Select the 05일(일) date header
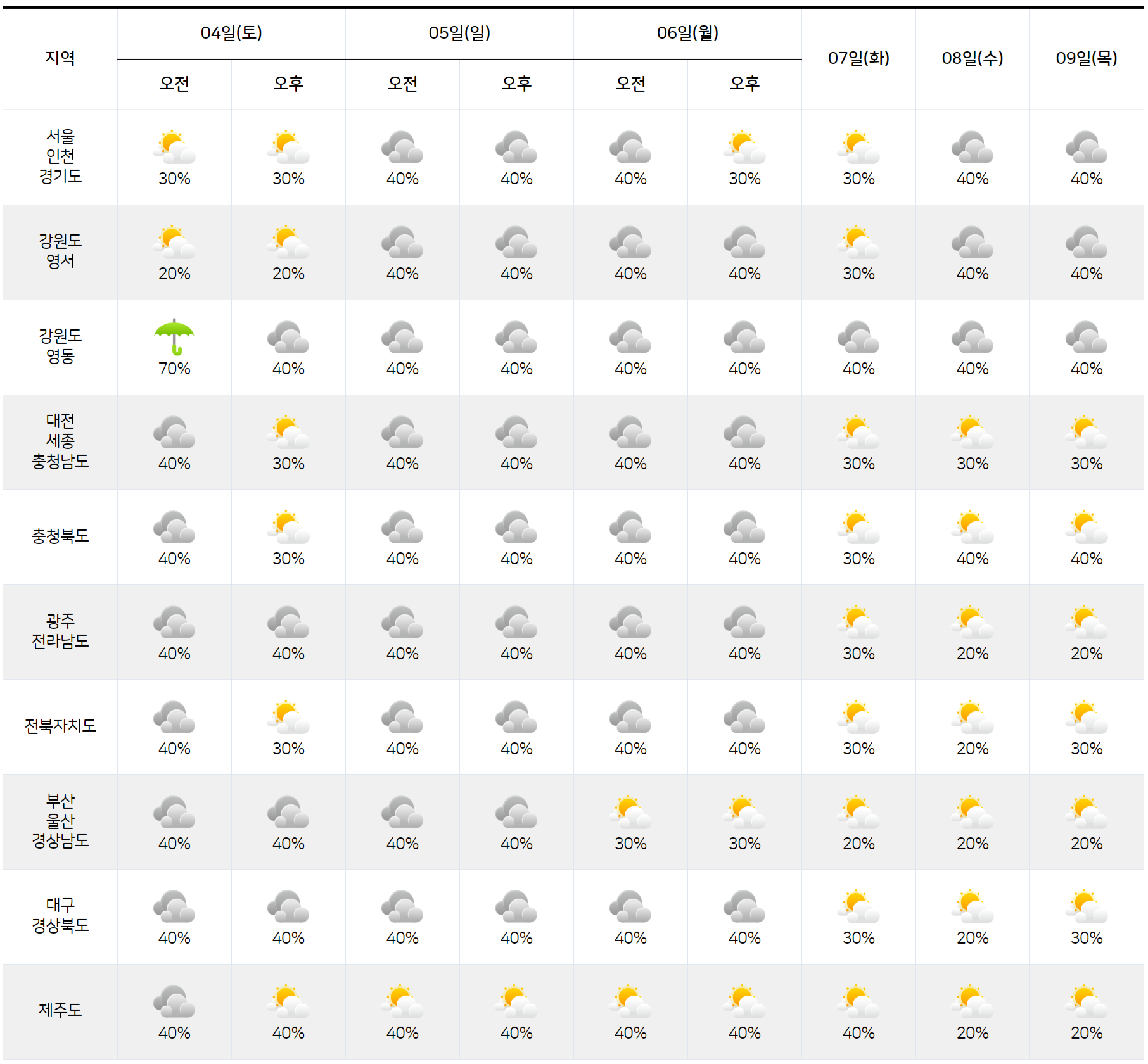Image resolution: width=1148 pixels, height=1064 pixels. [x=459, y=33]
